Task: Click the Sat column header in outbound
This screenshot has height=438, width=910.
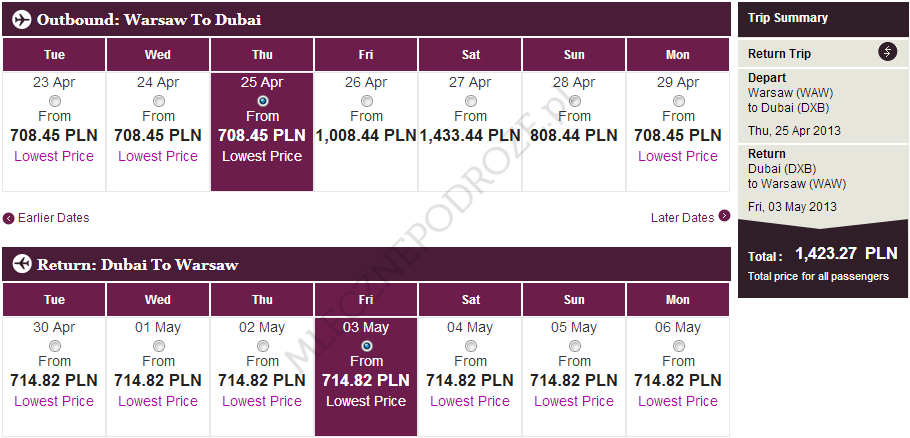Action: 470,54
